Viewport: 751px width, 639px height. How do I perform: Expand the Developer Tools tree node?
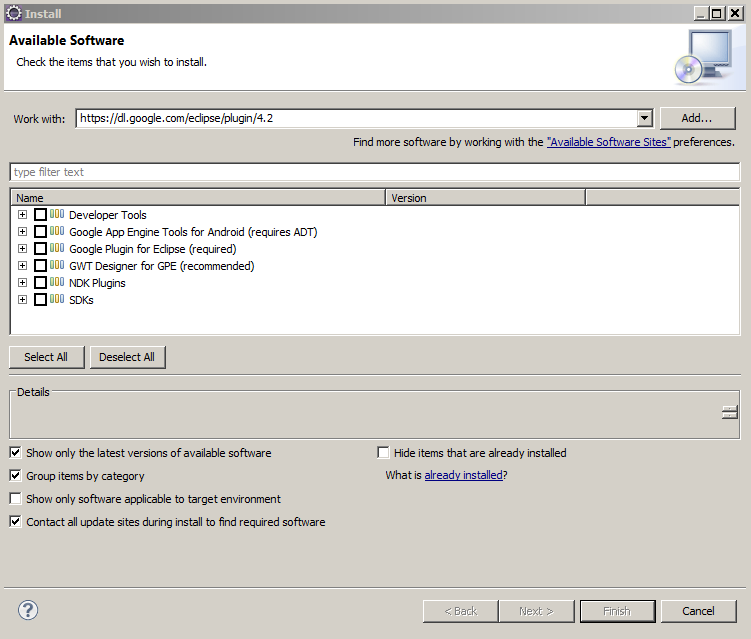[23, 215]
